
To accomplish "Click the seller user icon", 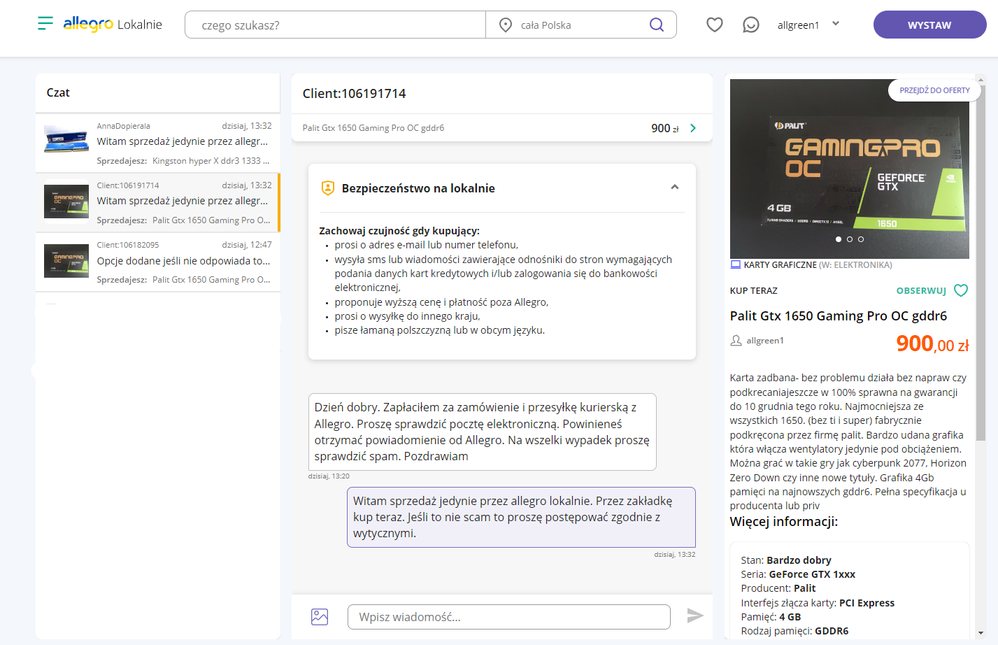I will click(736, 341).
